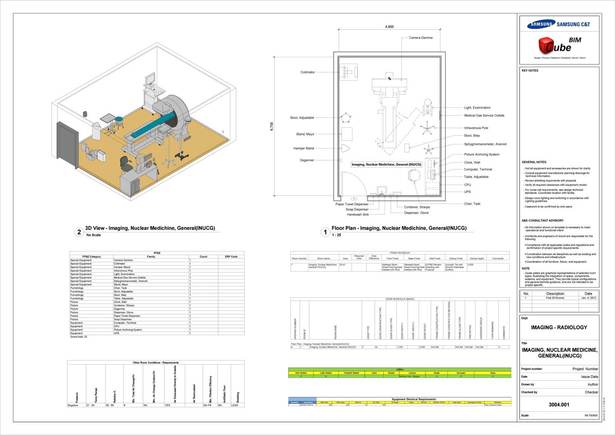This screenshot has height=435, width=615.
Task: Click the "Issue Date" value field
Action: pyautogui.click(x=589, y=377)
